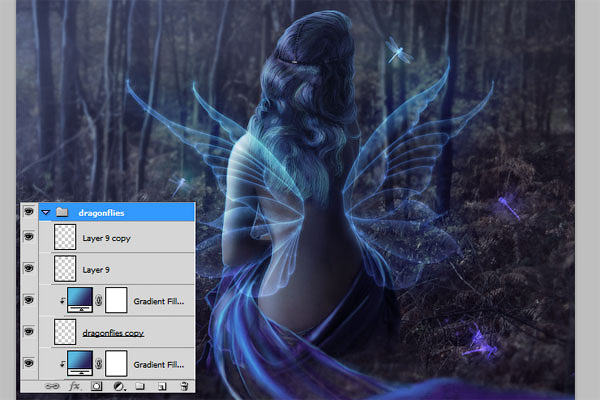Open the fx layer style menu
Viewport: 600px width, 400px height.
74,386
